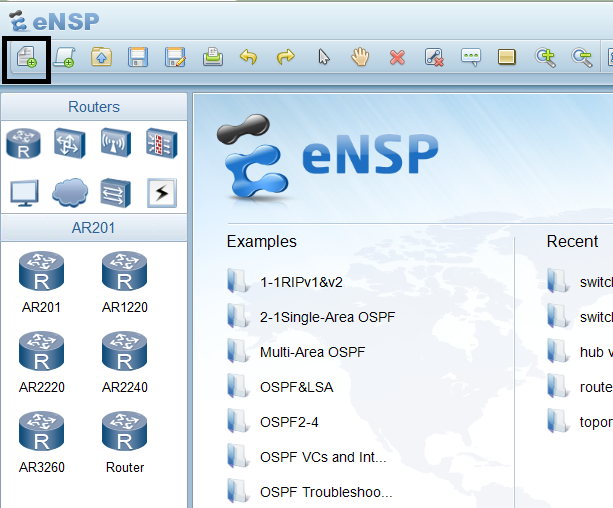This screenshot has width=613, height=508.
Task: Click the New Topology toolbar icon
Action: [27, 57]
